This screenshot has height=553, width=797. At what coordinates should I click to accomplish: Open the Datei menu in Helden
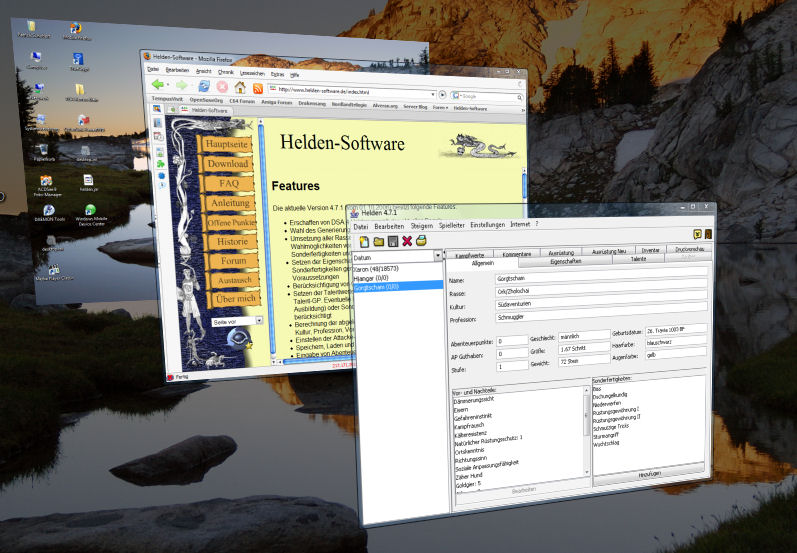pyautogui.click(x=360, y=227)
